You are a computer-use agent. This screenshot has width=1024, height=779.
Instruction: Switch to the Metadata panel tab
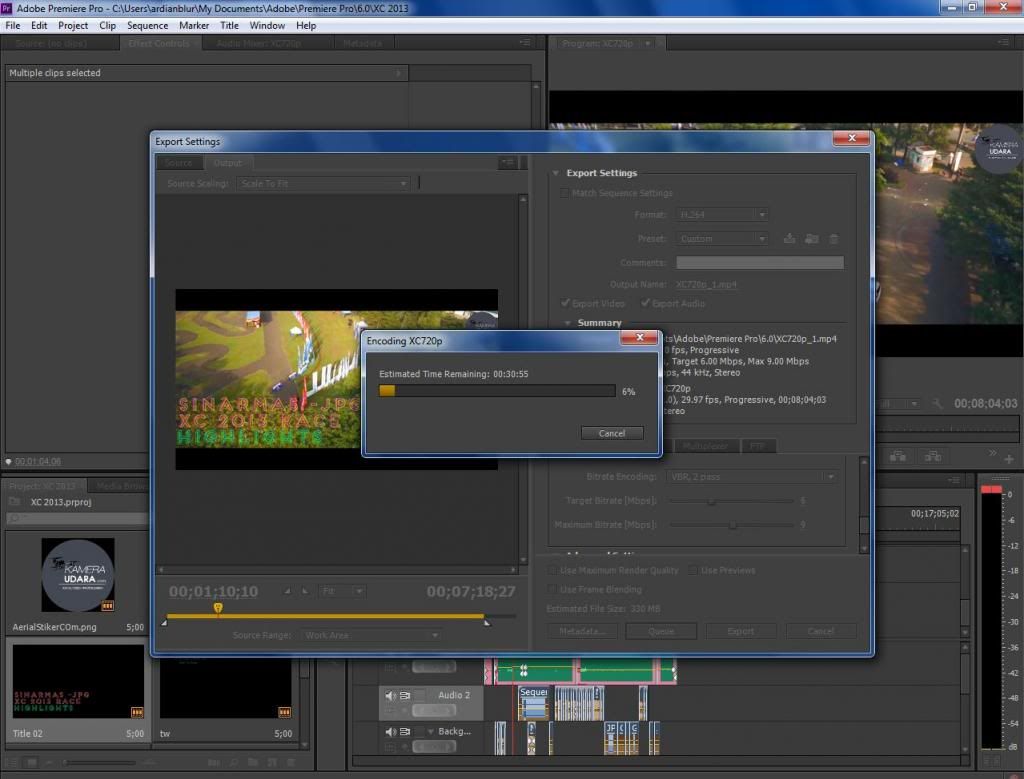(362, 43)
